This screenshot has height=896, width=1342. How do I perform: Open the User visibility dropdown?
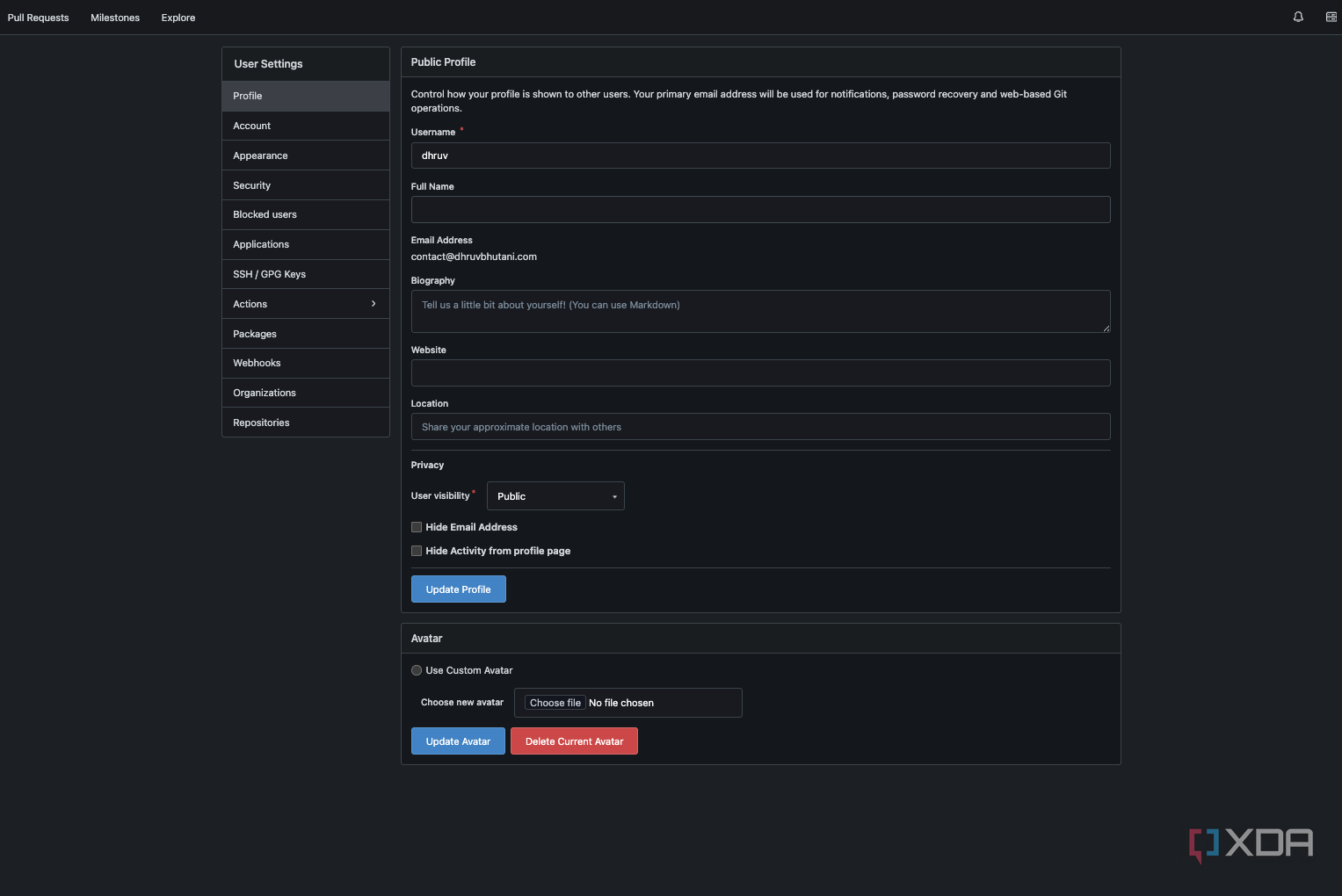(x=555, y=496)
